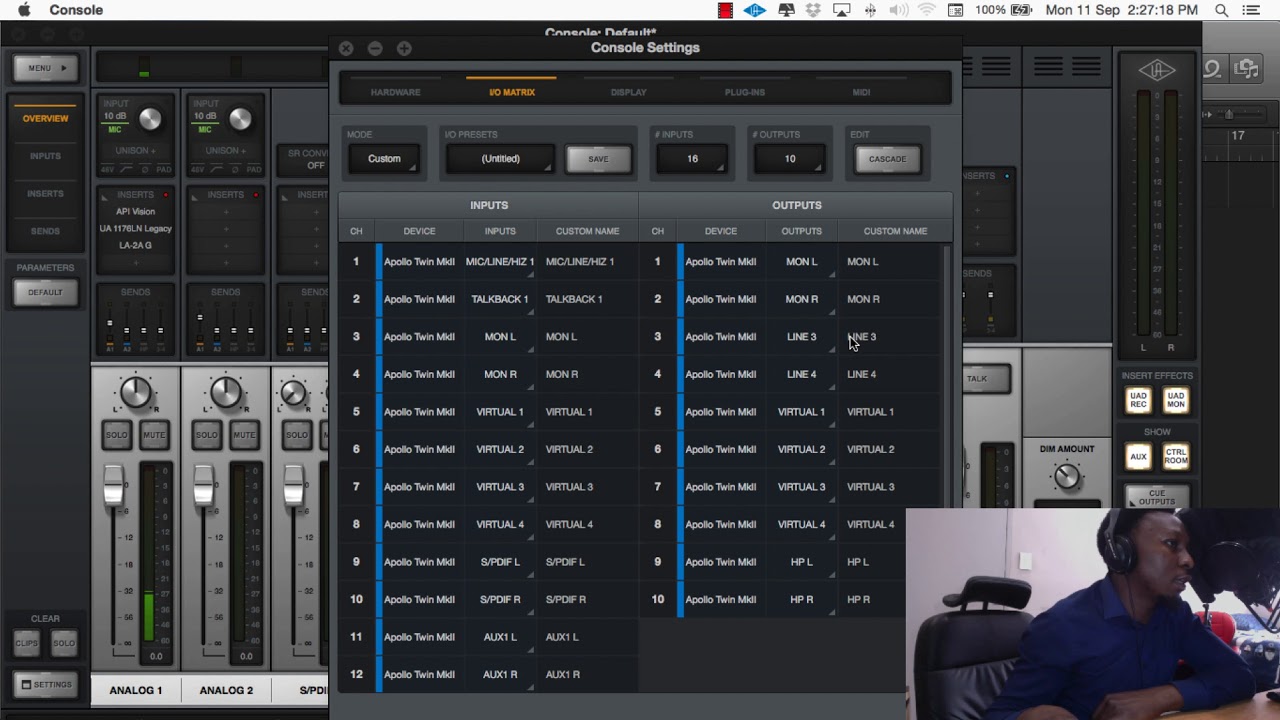Click the ANALOG 1 volume fader
The height and width of the screenshot is (720, 1280).
coord(113,484)
